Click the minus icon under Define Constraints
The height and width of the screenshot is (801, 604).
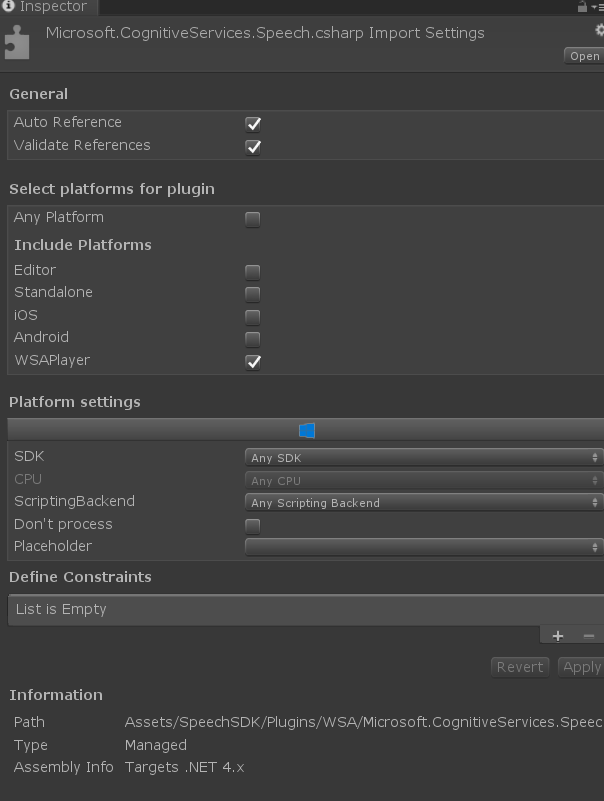click(588, 635)
